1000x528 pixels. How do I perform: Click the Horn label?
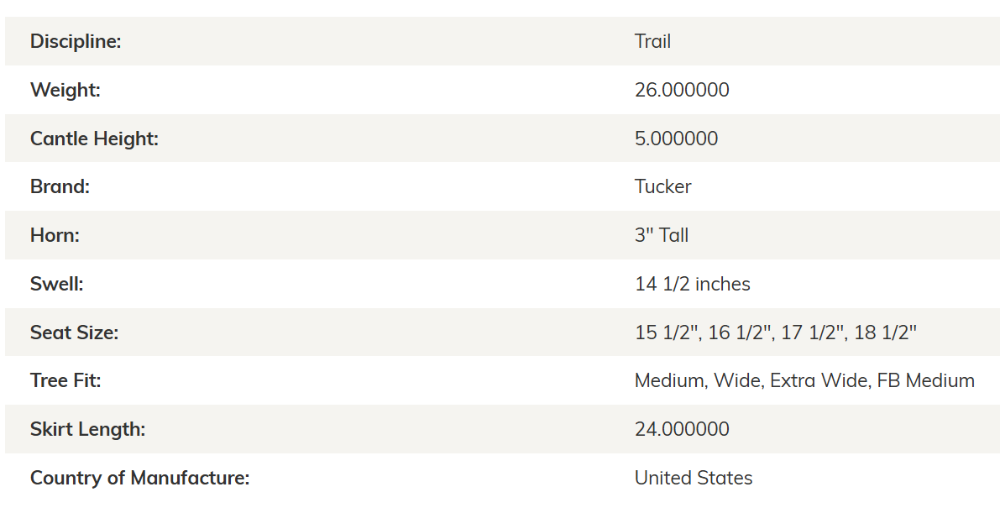(x=55, y=235)
